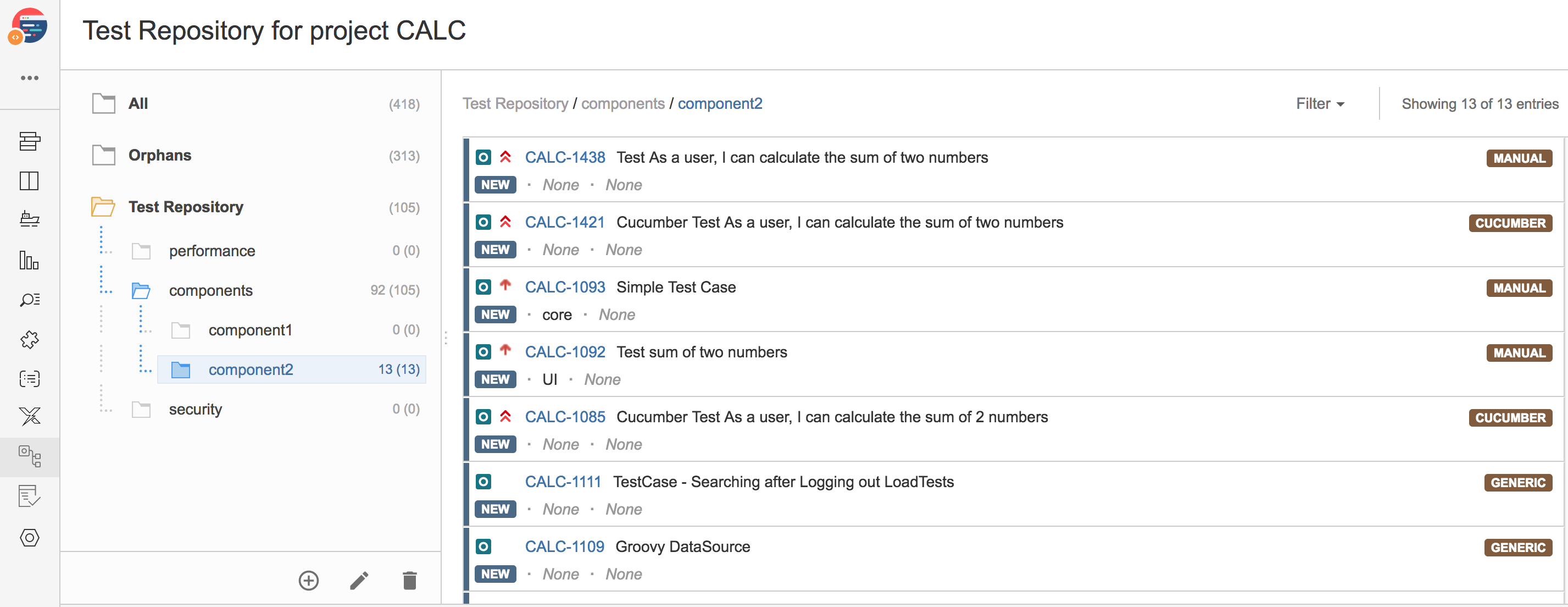
Task: Open the hexagon settings icon in sidebar
Action: point(29,538)
